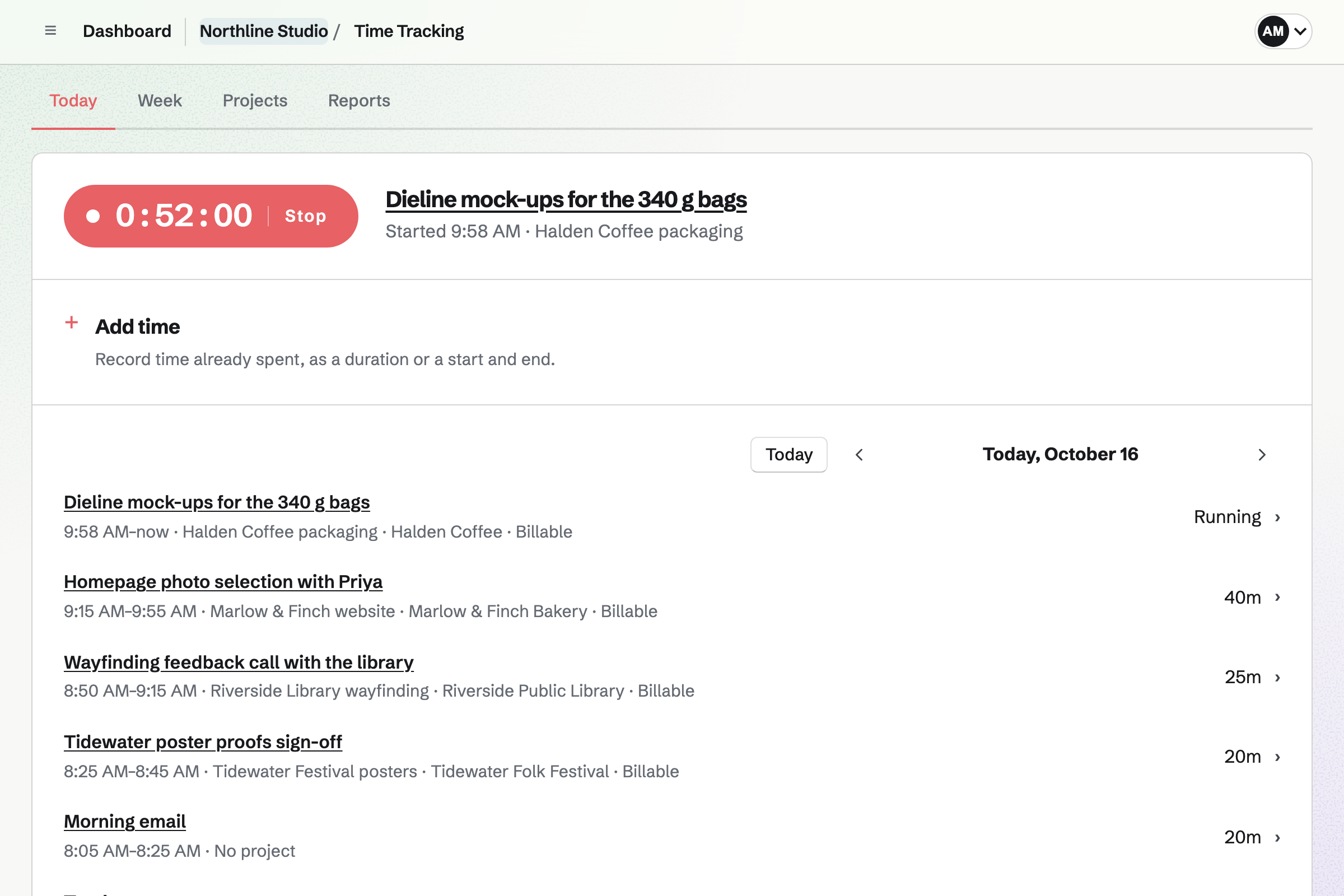Image resolution: width=1344 pixels, height=896 pixels.
Task: Go to the previous day arrow
Action: [x=859, y=455]
